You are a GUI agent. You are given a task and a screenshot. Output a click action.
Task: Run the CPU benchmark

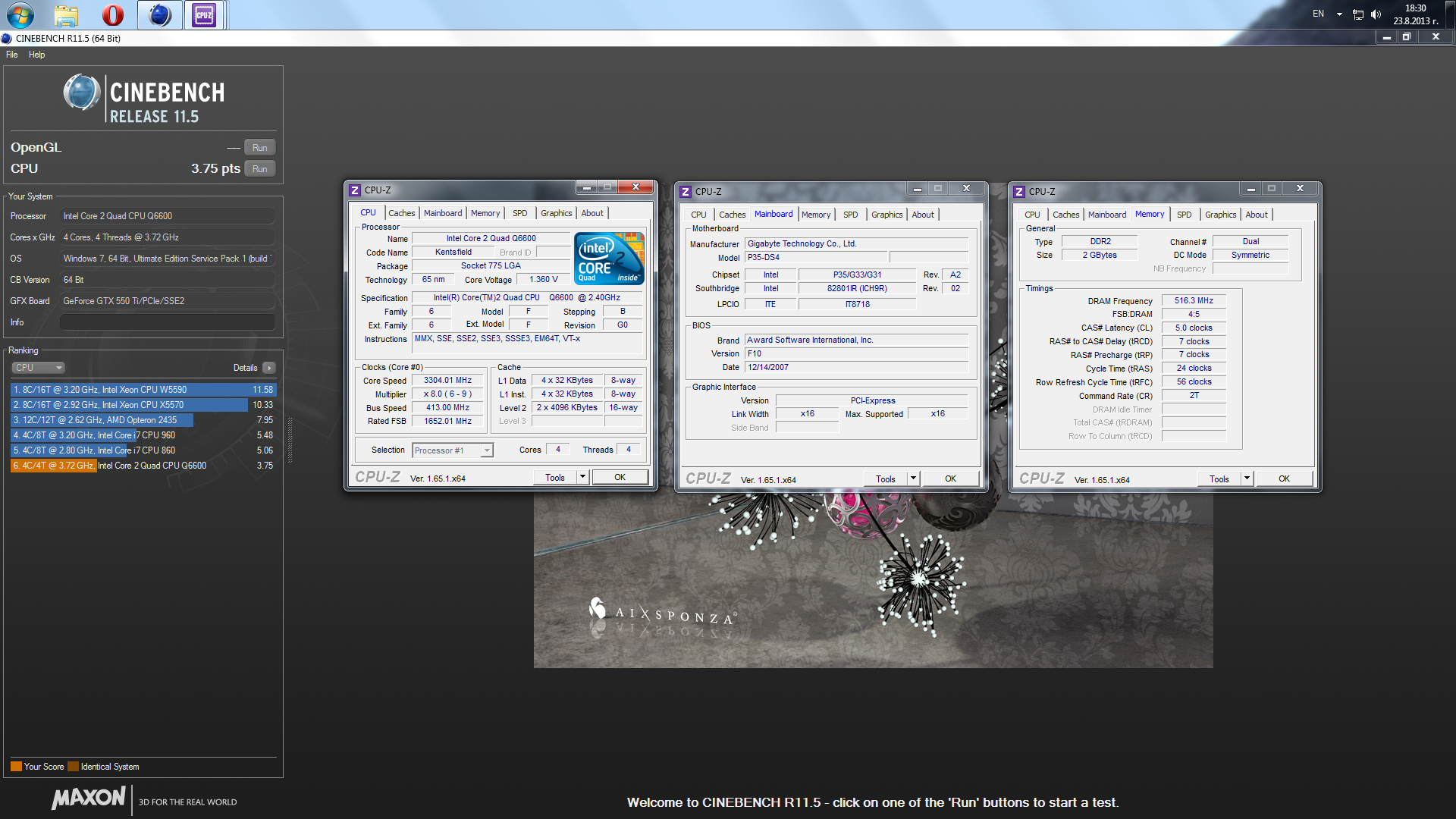click(259, 168)
